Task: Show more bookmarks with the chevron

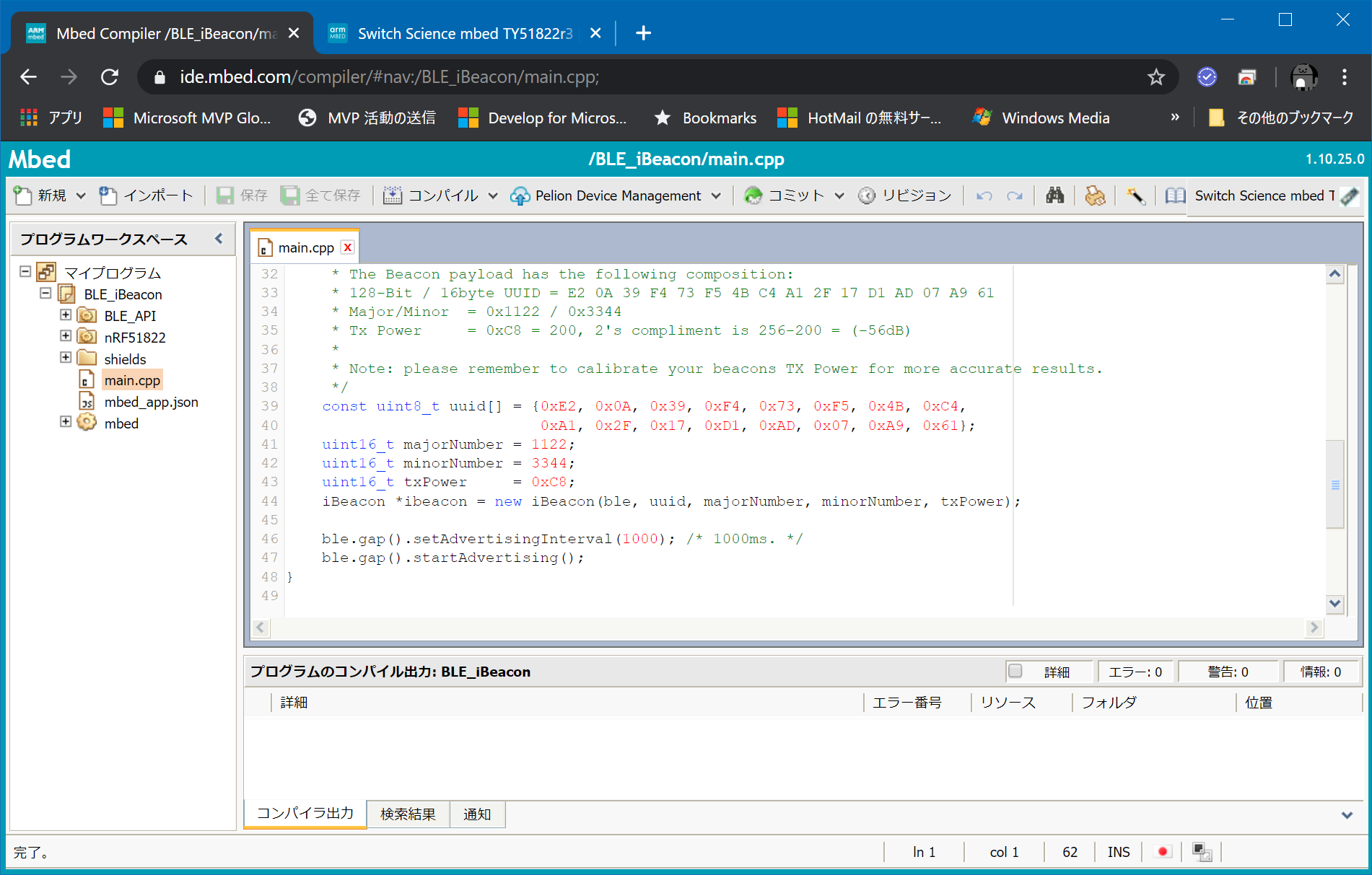Action: pos(1175,118)
